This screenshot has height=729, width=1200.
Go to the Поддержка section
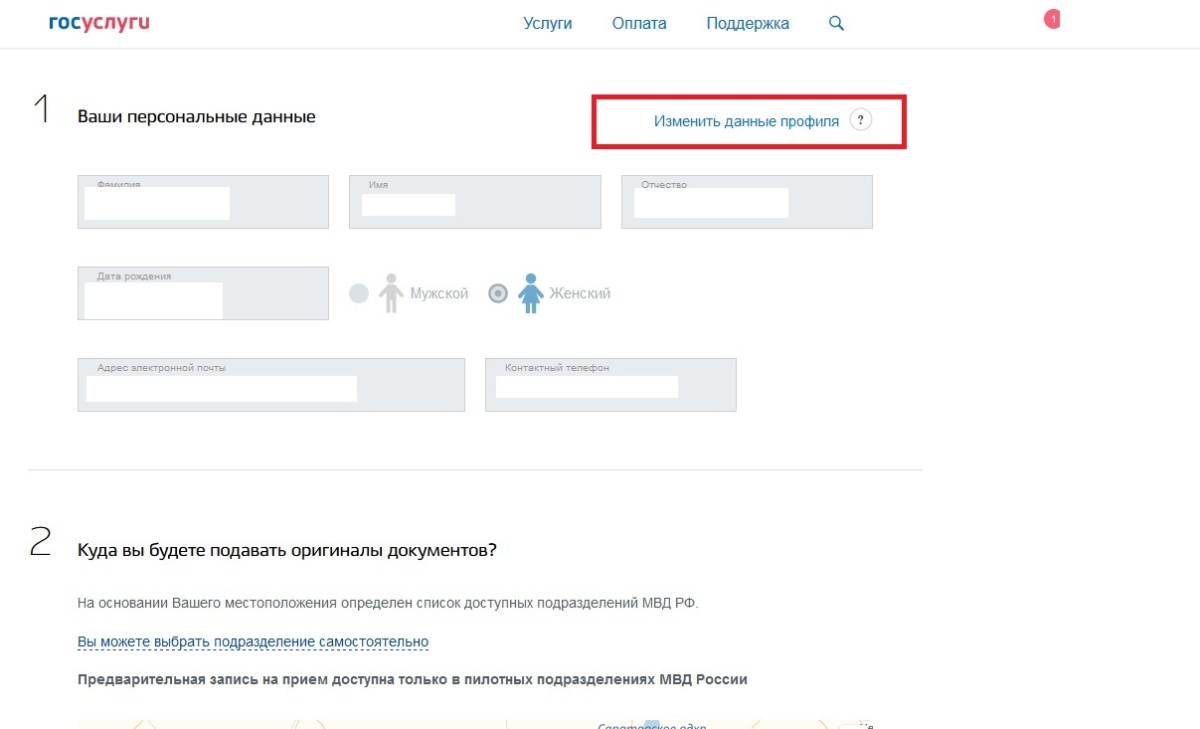click(747, 24)
